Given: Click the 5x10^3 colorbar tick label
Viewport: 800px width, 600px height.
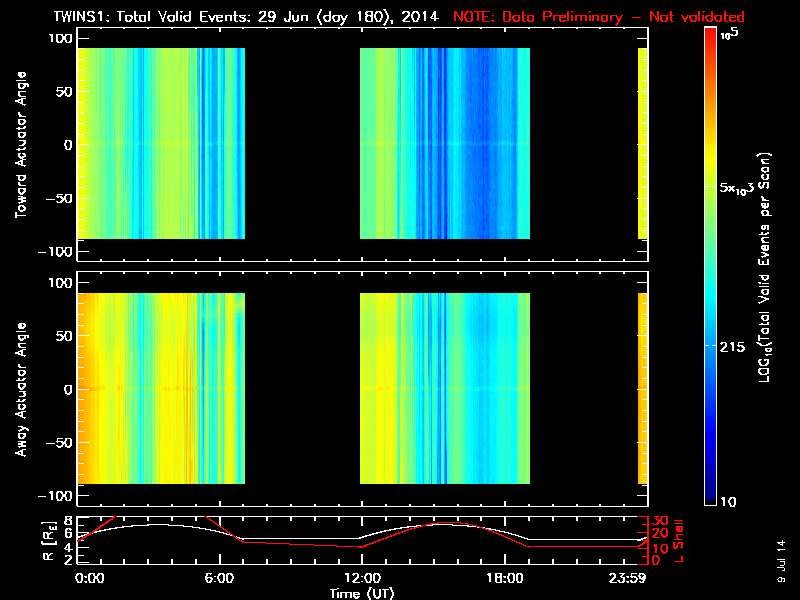Looking at the screenshot, I should pos(736,188).
